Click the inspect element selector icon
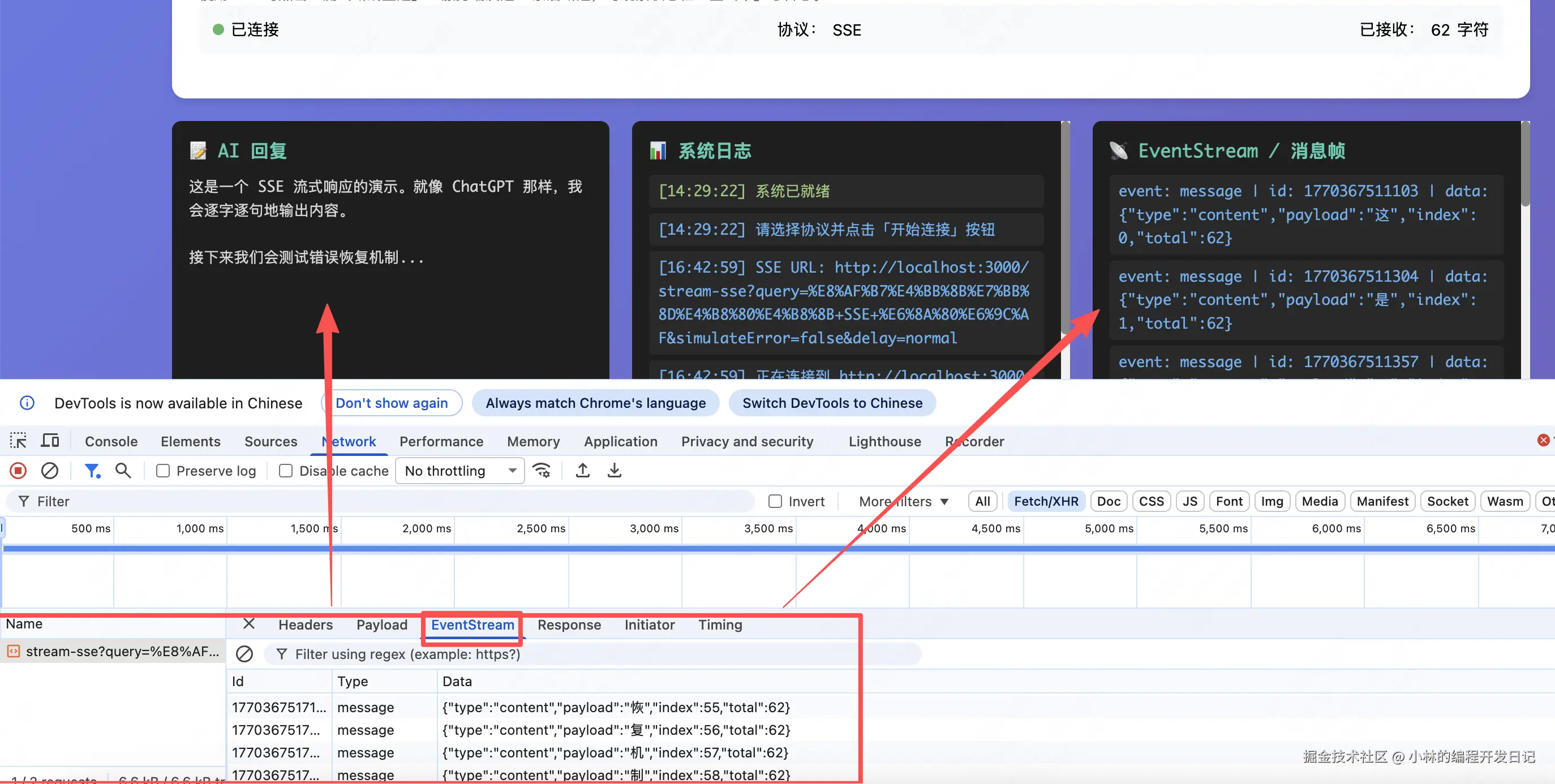The height and width of the screenshot is (784, 1555). (18, 441)
